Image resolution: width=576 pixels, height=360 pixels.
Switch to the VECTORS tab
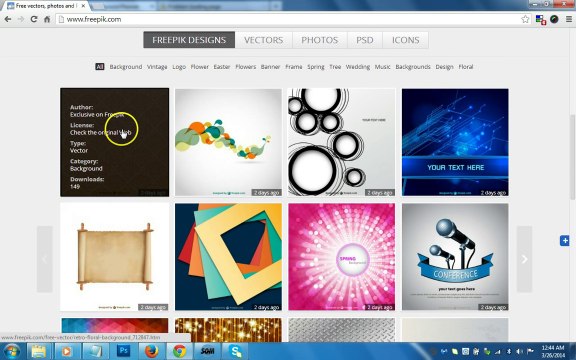click(263, 40)
